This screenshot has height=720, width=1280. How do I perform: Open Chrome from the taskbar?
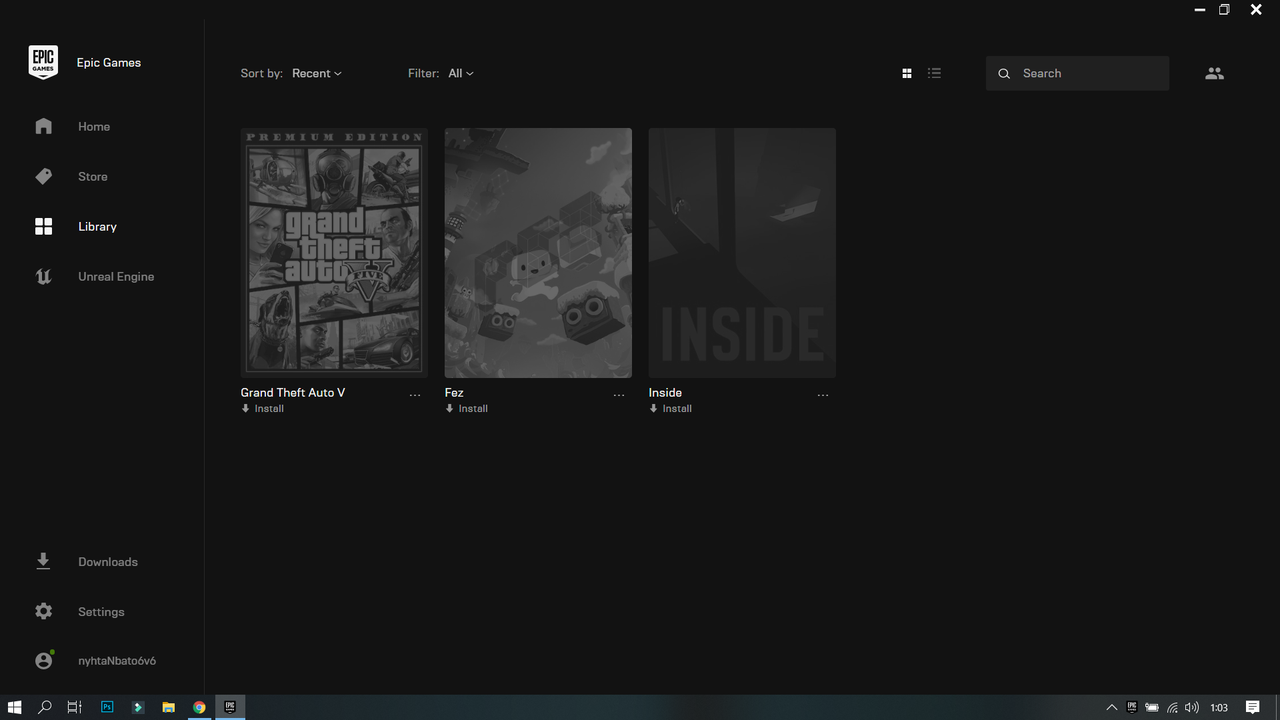tap(199, 707)
